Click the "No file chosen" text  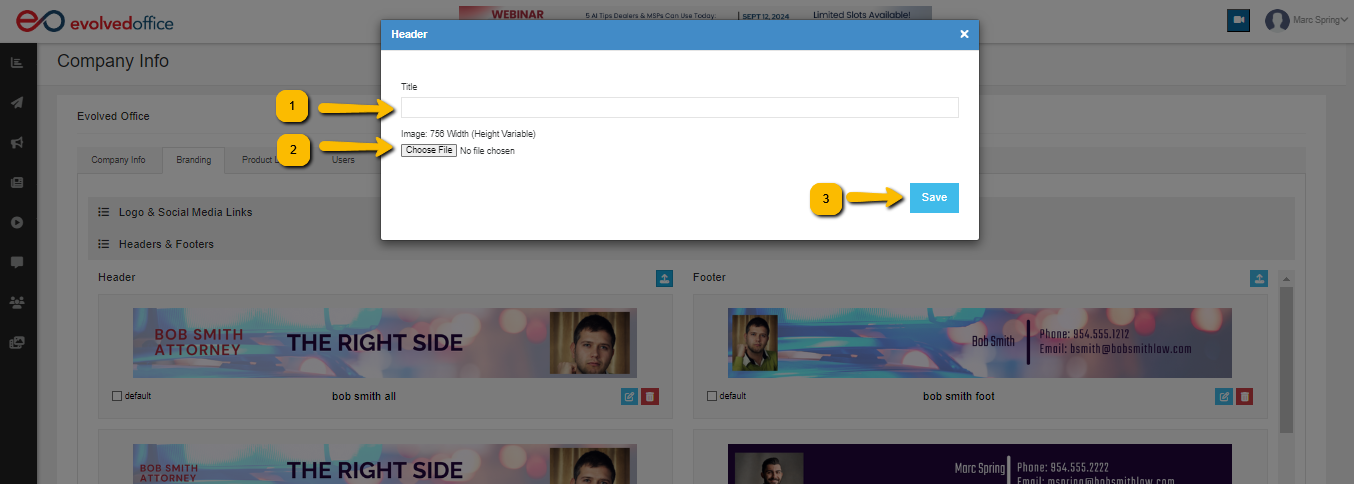487,151
